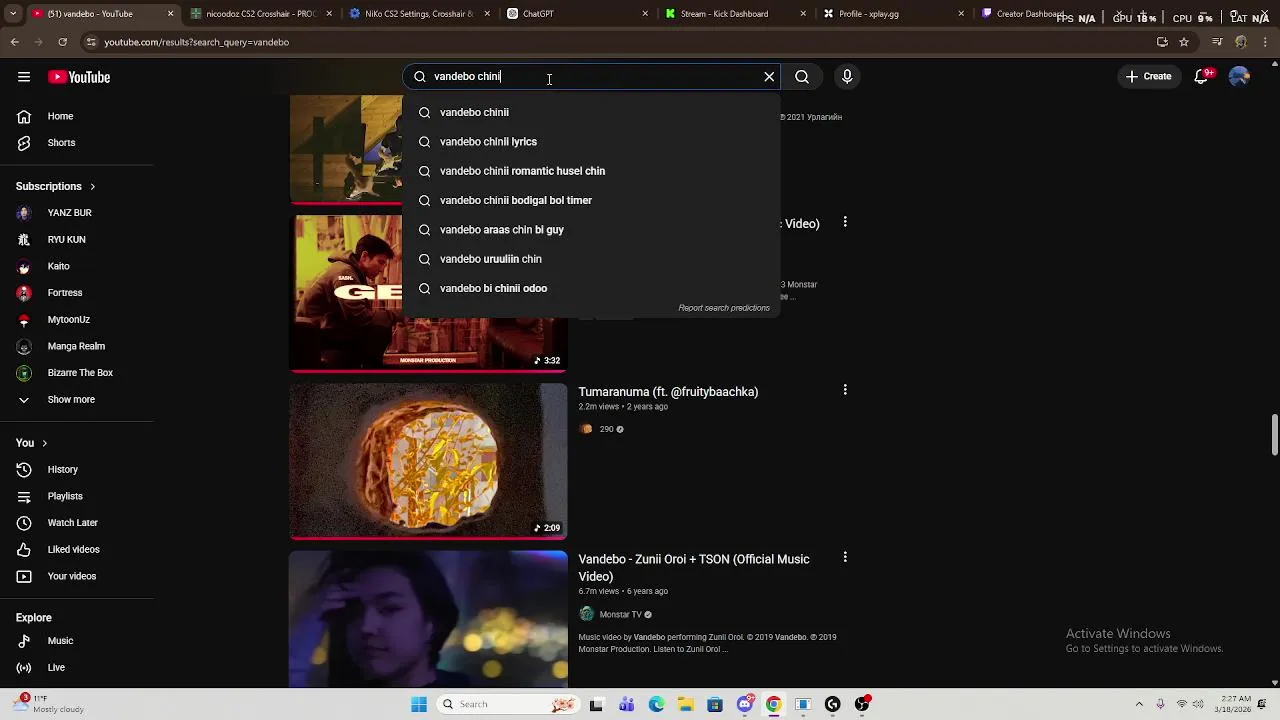Switch to the Profile - xplay.gg tab
Screen dimensions: 1280x720
click(x=895, y=14)
